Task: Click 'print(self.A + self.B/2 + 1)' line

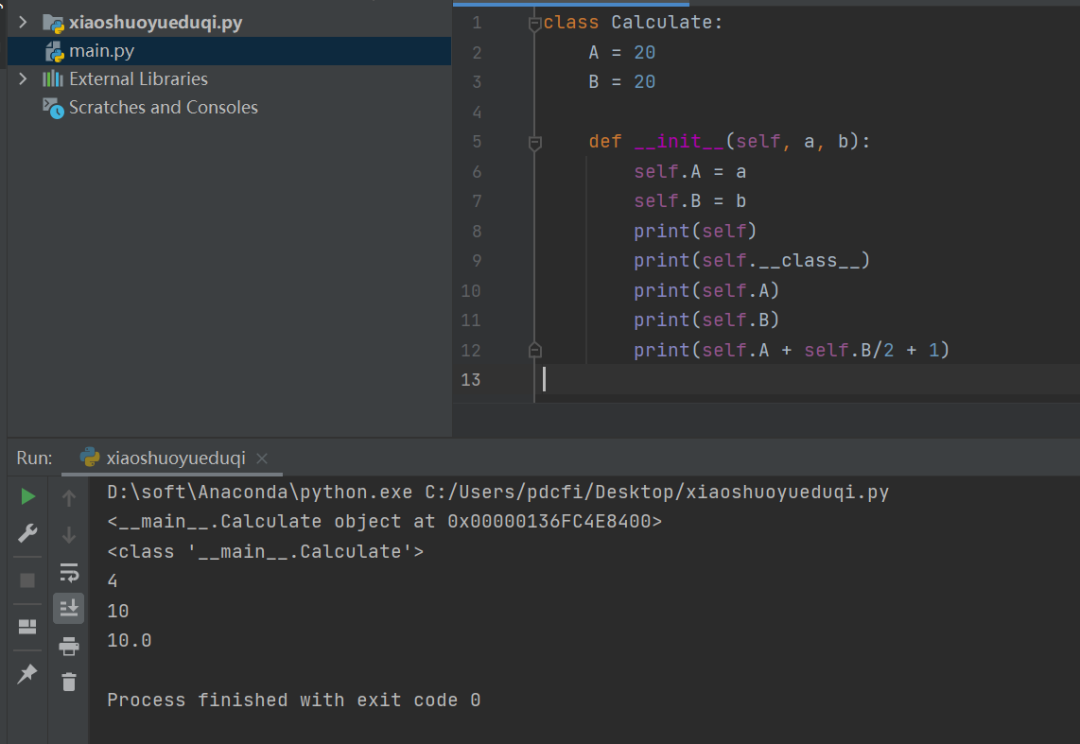Action: (x=792, y=350)
